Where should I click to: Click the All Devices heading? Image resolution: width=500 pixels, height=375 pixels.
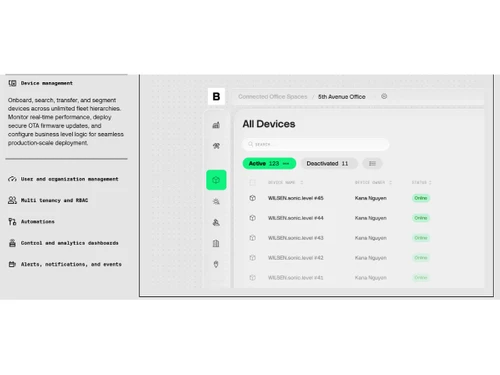269,124
